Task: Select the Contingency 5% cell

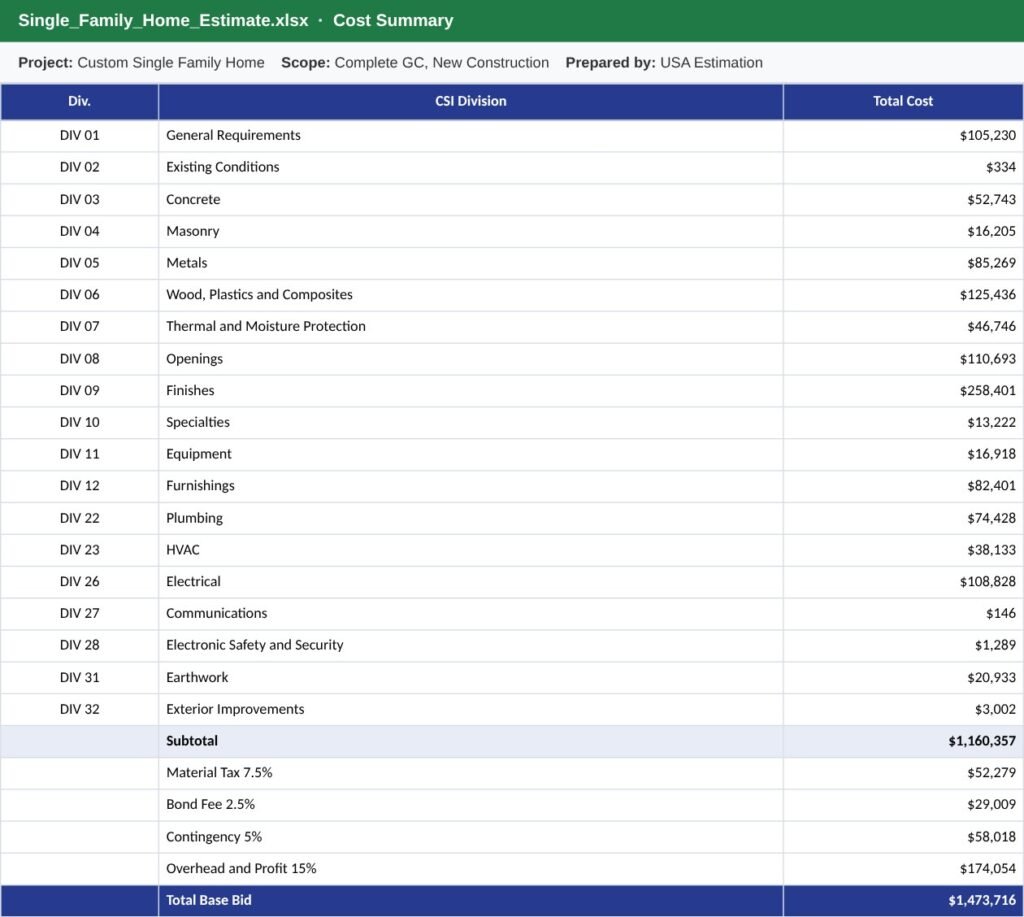Action: (x=470, y=837)
